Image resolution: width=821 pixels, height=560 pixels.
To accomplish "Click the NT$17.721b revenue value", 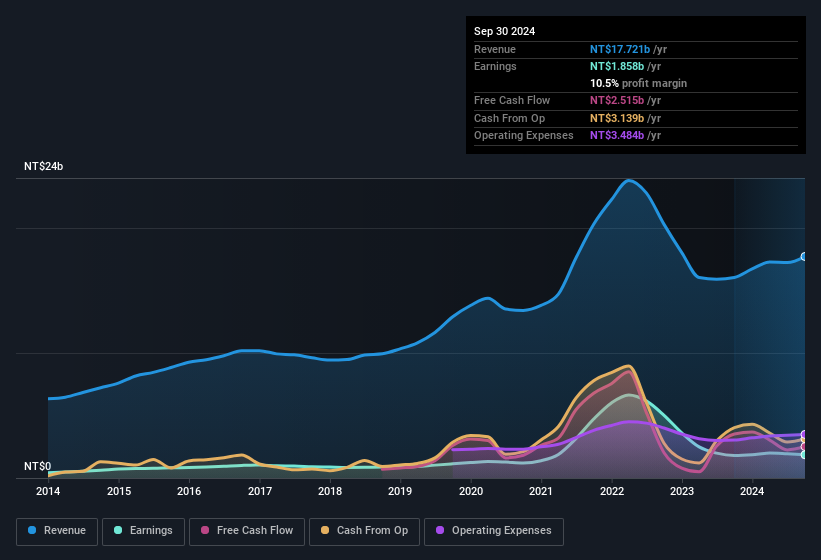I will click(620, 49).
